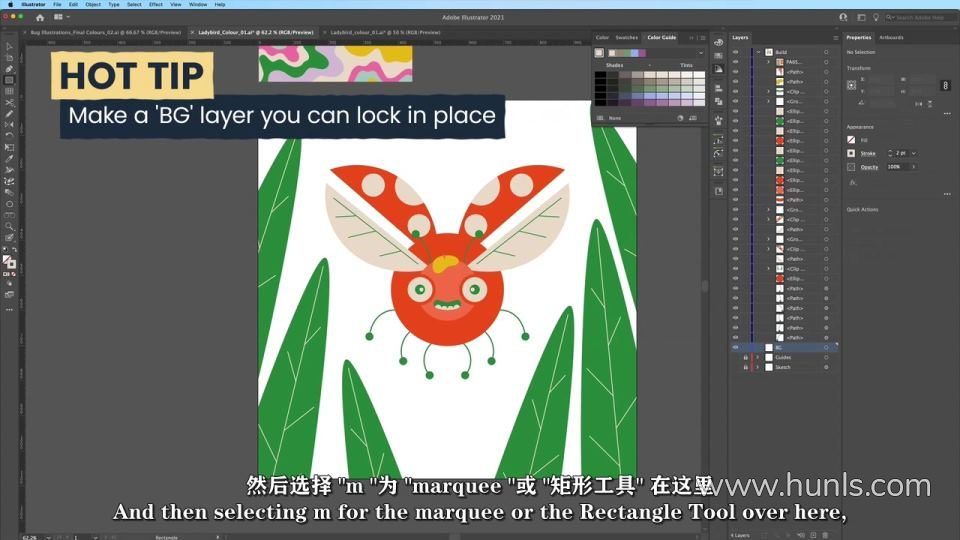Click the fx effects icon in Appearance
The height and width of the screenshot is (540, 960).
tap(852, 182)
